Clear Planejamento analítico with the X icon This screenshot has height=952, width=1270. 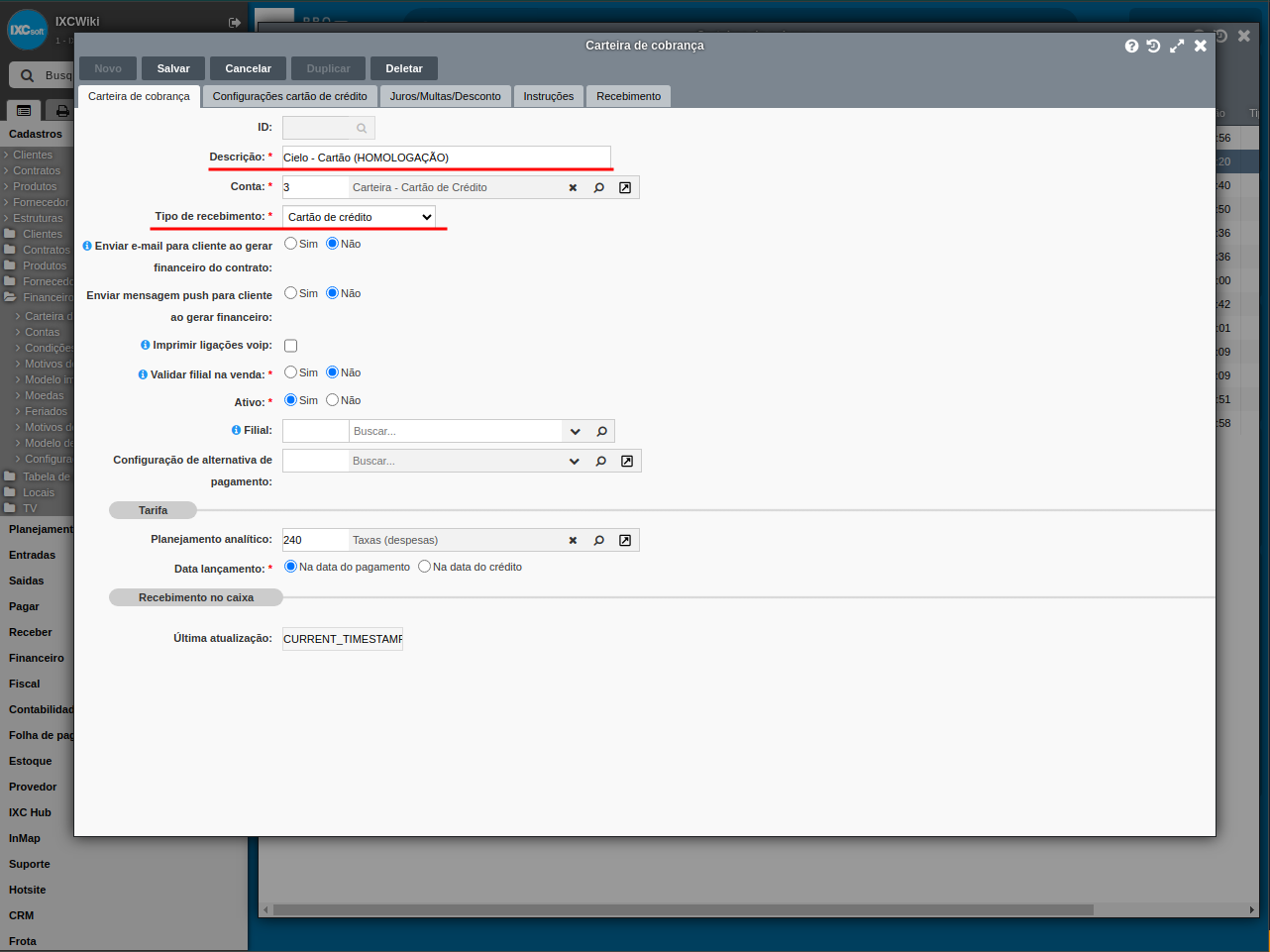coord(573,540)
